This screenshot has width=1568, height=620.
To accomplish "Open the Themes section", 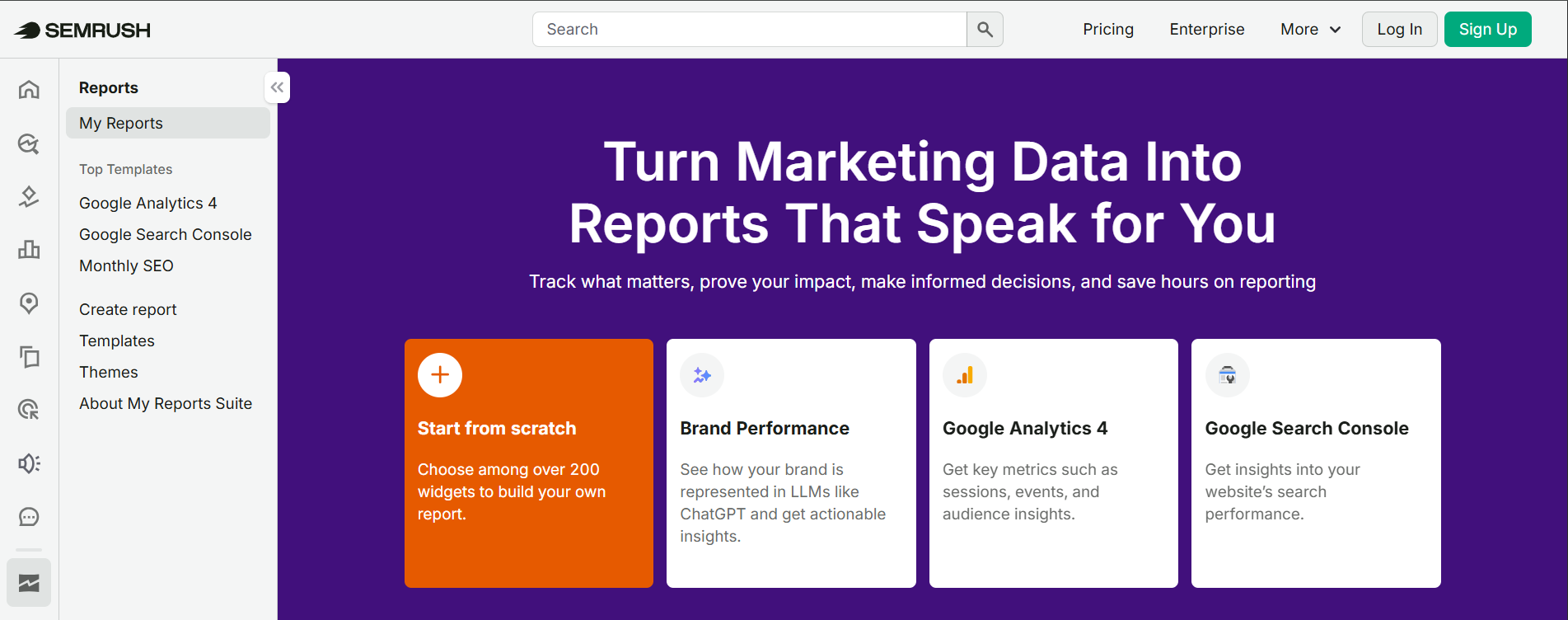I will (109, 372).
